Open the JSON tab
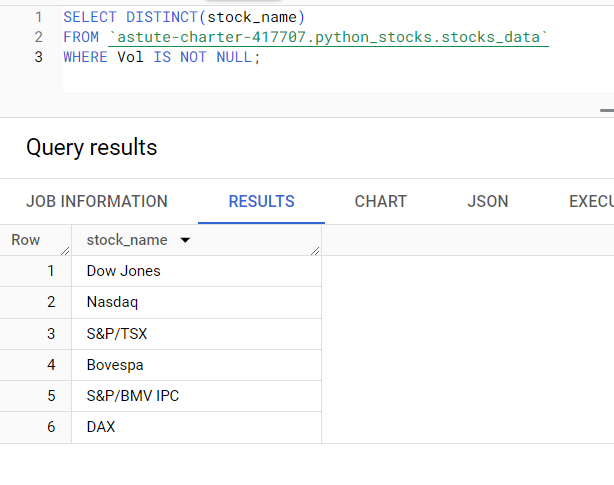This screenshot has height=485, width=614. click(488, 202)
